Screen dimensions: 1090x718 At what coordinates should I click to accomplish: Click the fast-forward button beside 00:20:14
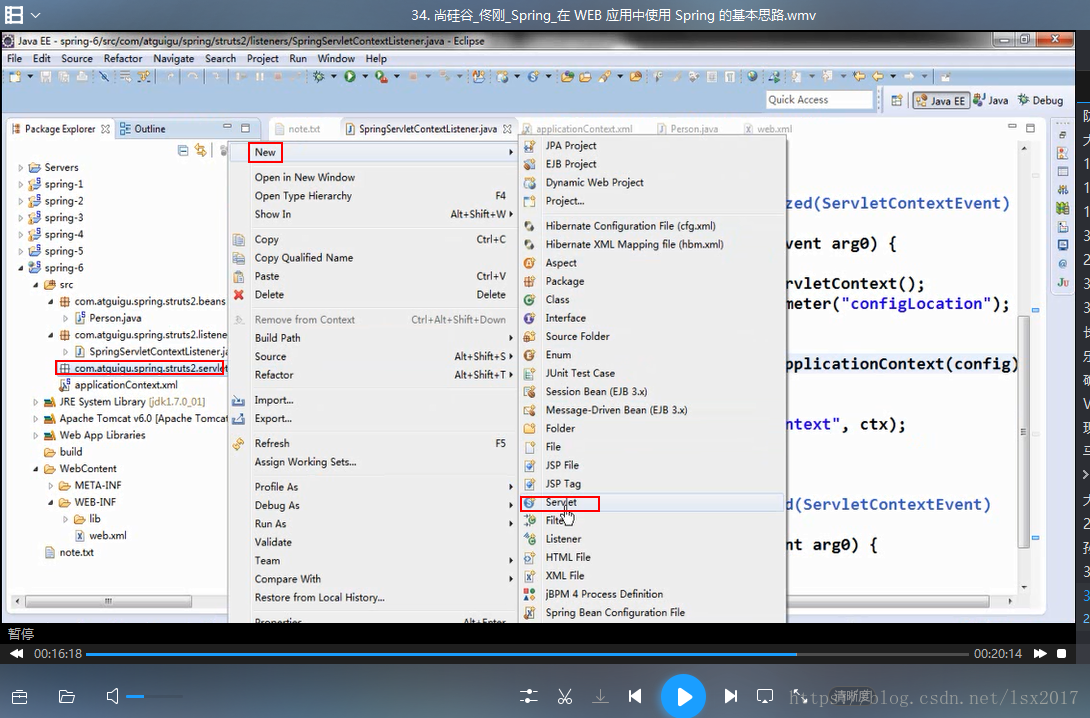1040,653
